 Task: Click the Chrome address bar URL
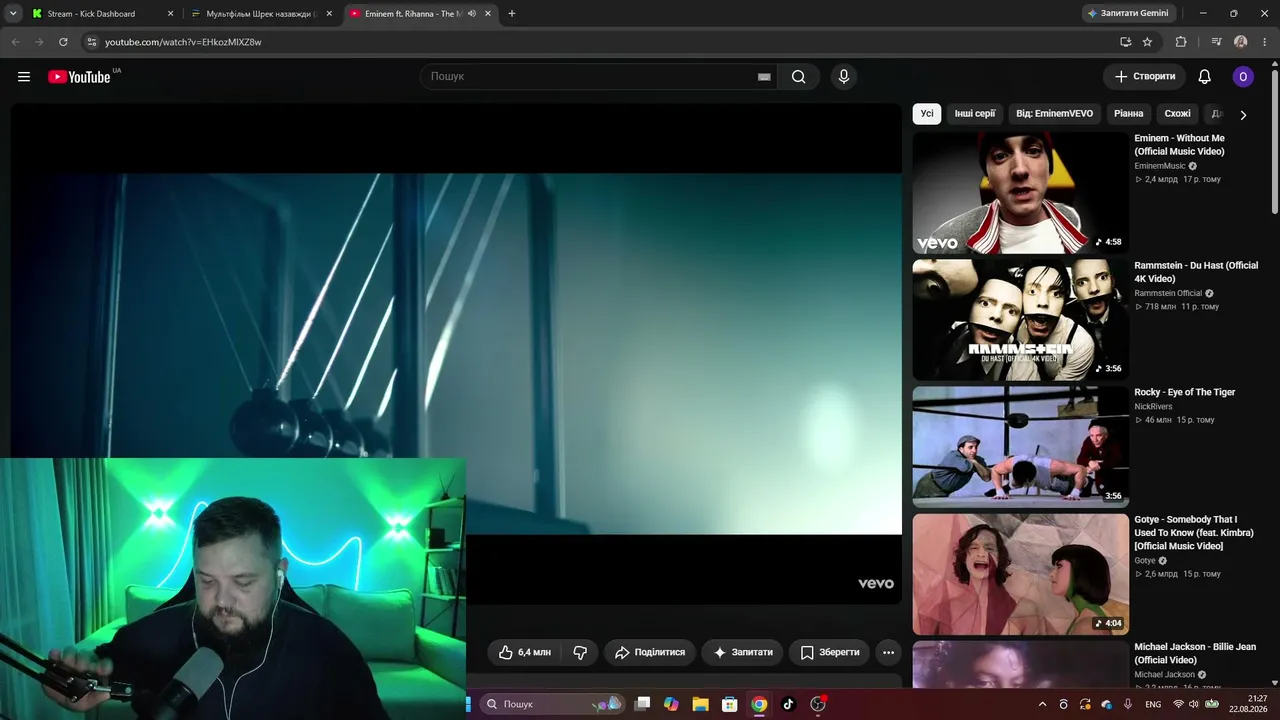183,42
